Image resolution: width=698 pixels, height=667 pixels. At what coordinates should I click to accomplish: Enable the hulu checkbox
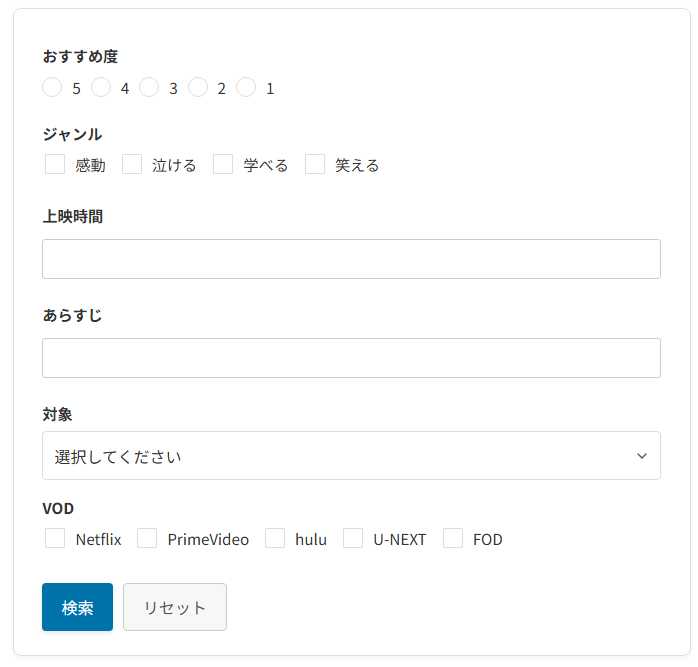[x=275, y=538]
